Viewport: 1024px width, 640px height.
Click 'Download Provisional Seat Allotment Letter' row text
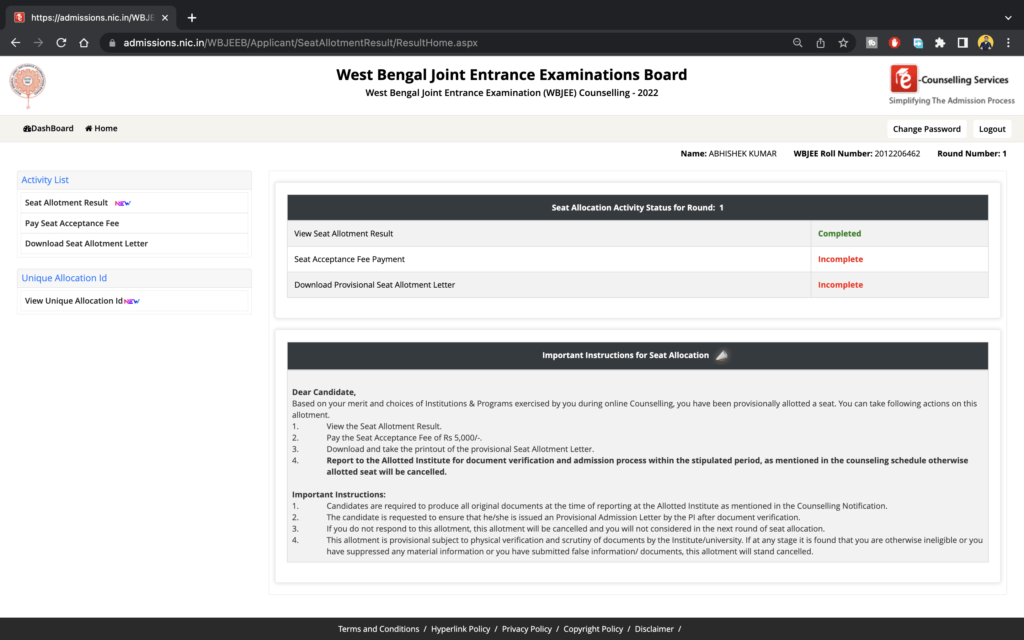point(374,285)
